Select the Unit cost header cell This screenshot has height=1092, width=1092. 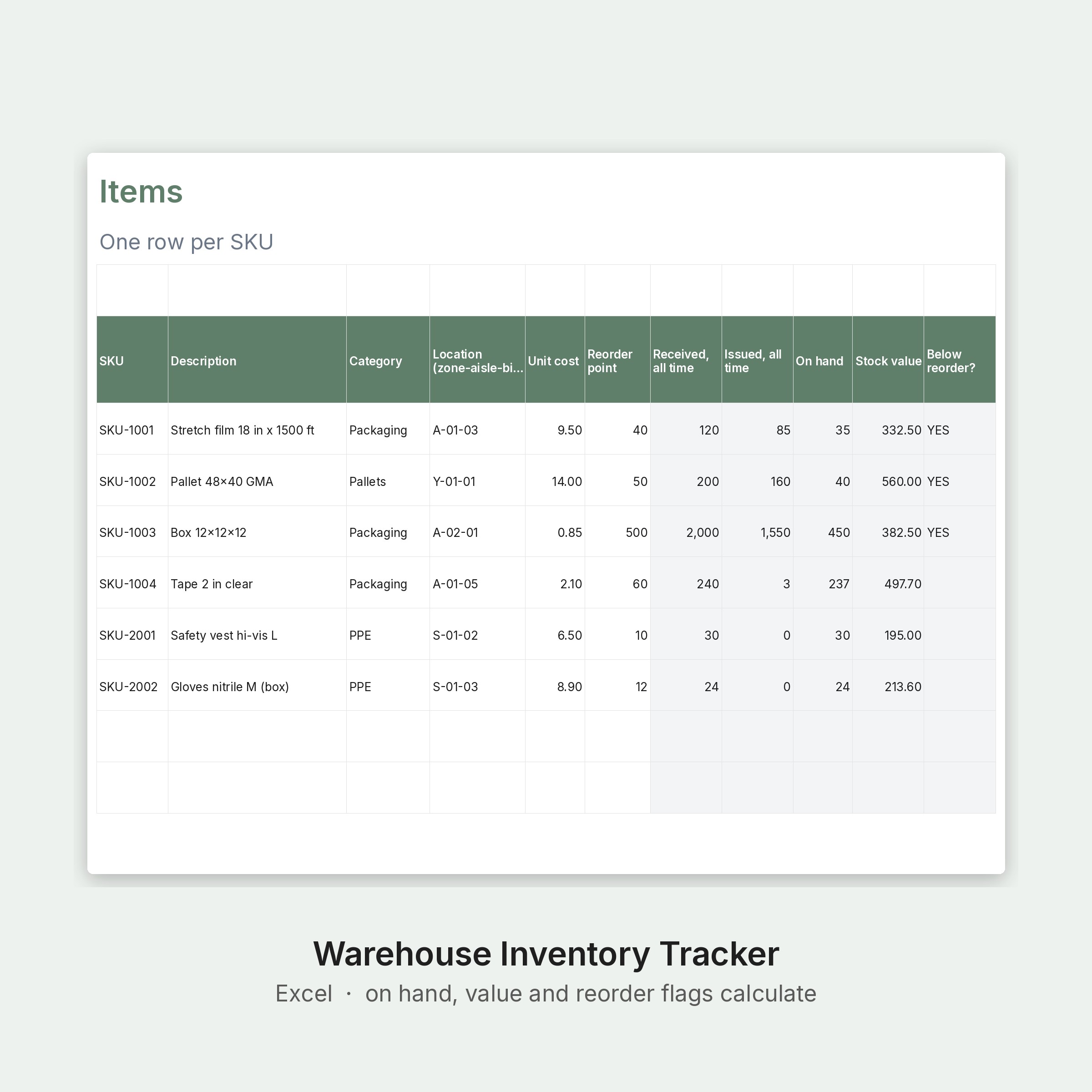click(555, 359)
